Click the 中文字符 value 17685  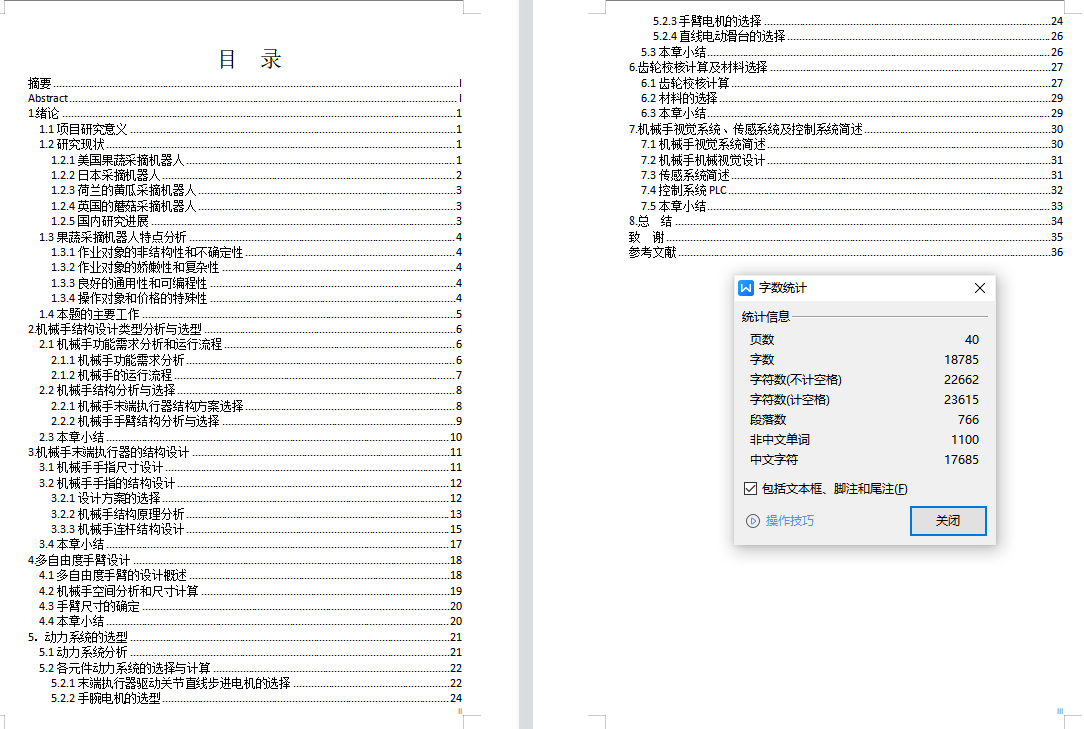(x=961, y=460)
